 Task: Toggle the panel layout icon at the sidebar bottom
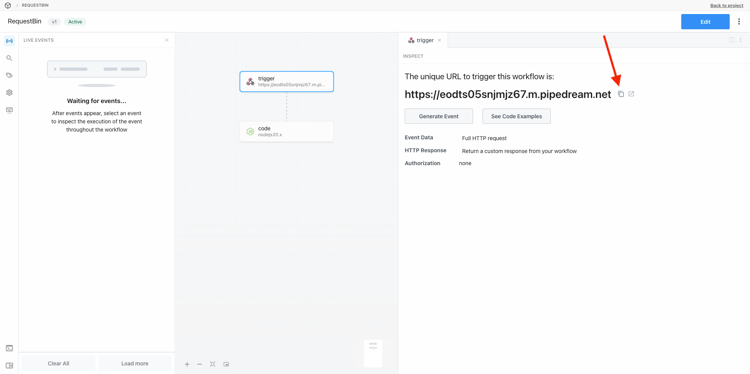click(9, 366)
